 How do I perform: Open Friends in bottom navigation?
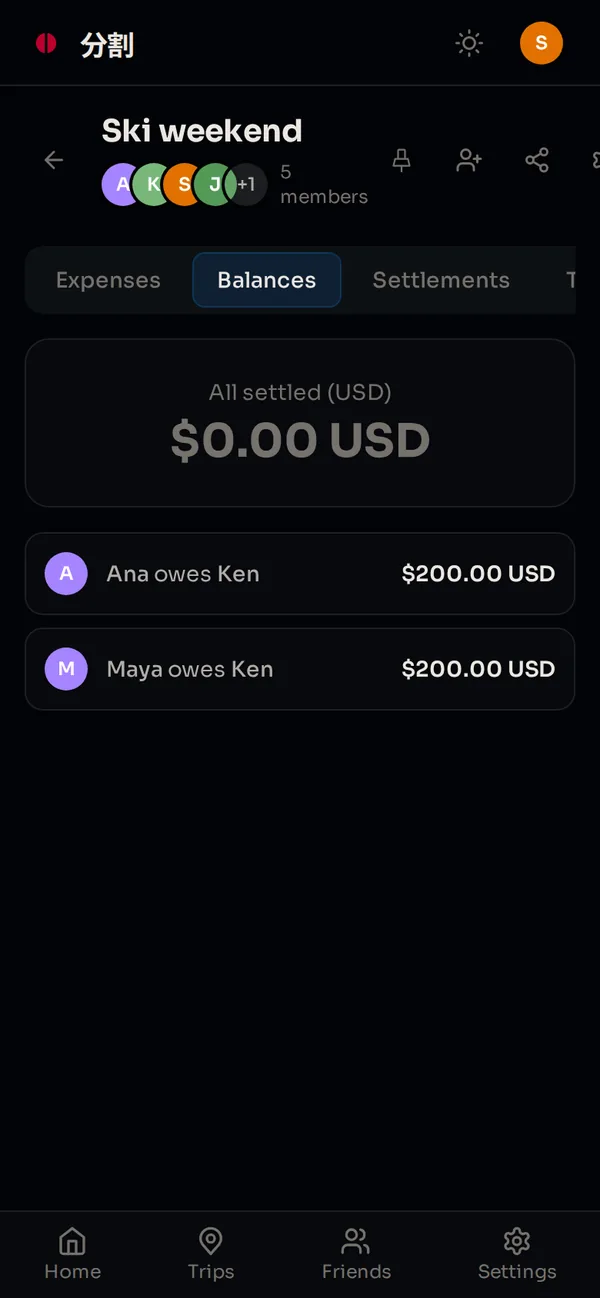point(356,1255)
